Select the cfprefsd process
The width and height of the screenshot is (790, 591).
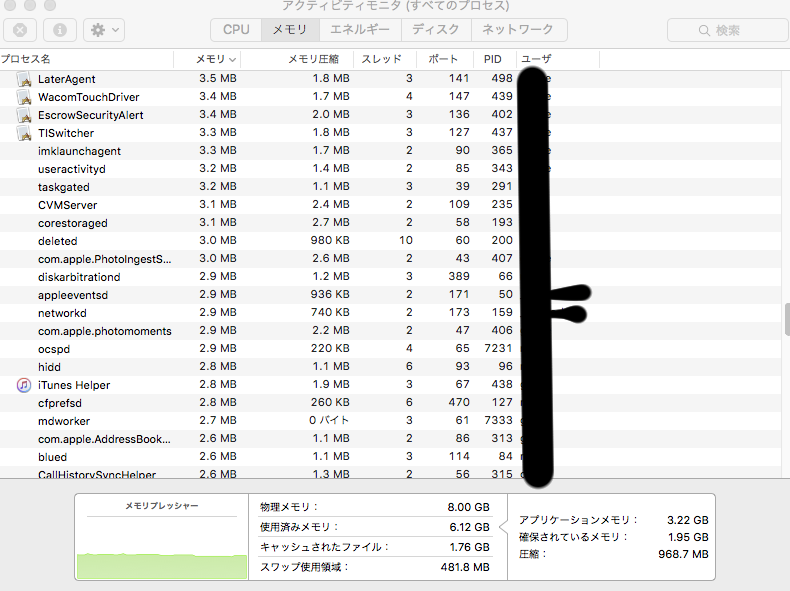coord(59,403)
